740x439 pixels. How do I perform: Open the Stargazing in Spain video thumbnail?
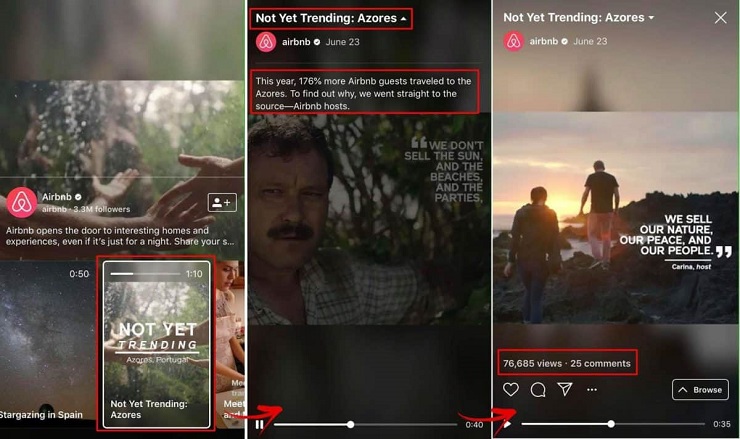point(47,344)
